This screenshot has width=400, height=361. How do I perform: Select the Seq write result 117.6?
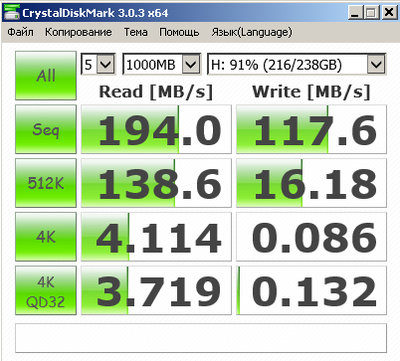pyautogui.click(x=311, y=129)
